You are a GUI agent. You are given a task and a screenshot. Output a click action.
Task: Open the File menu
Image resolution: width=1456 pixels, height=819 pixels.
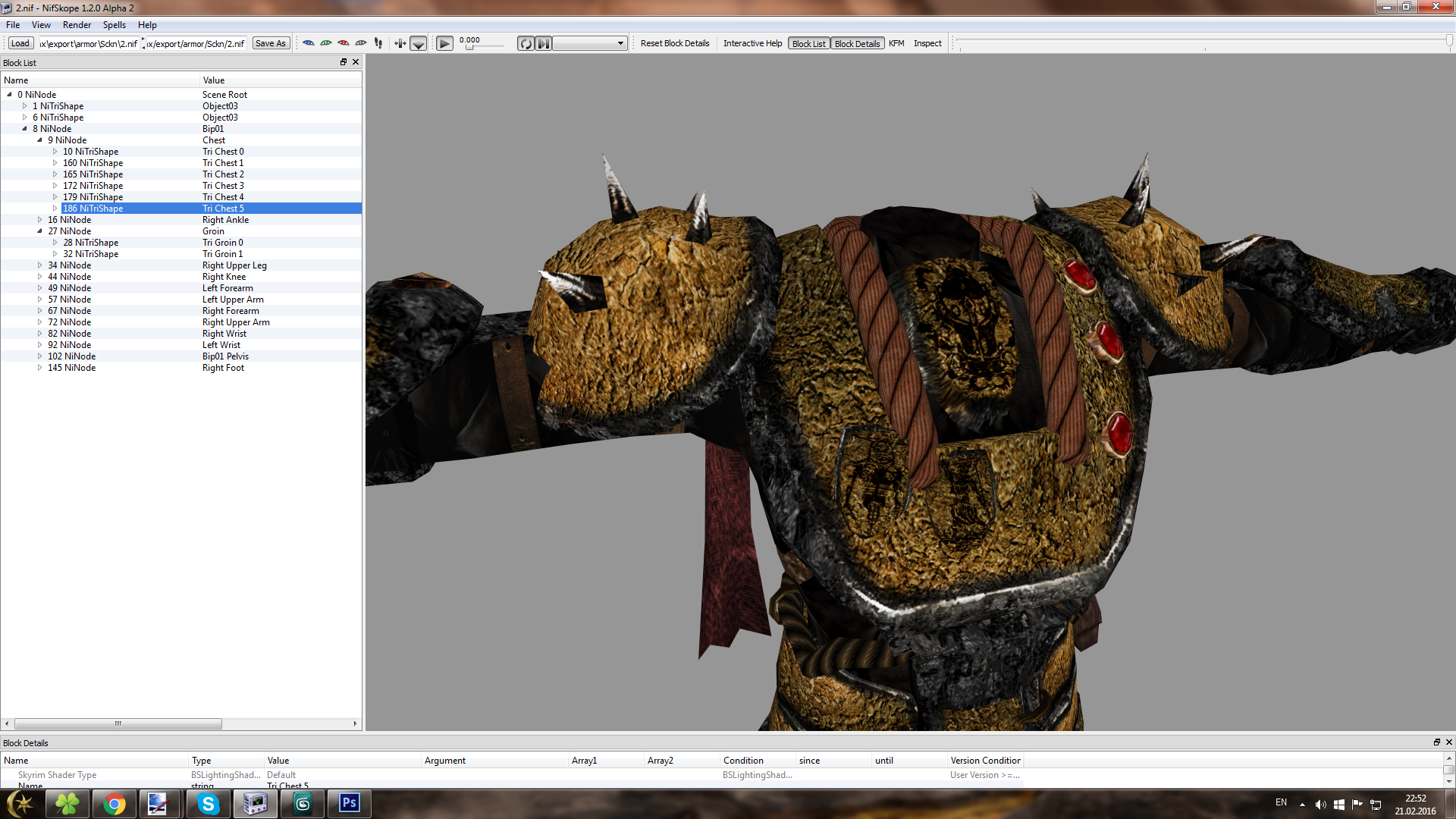[13, 25]
